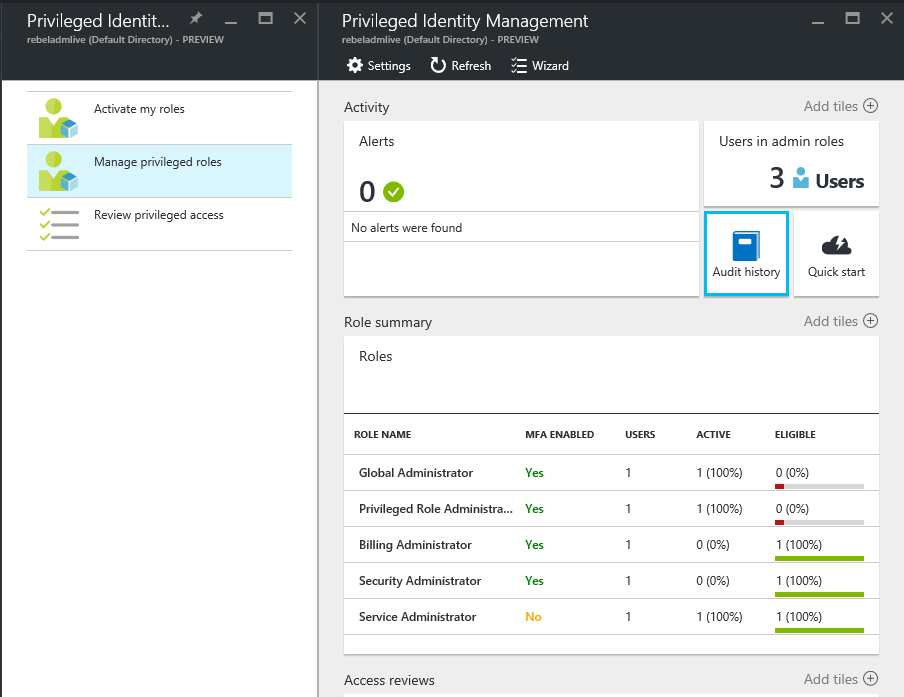The width and height of the screenshot is (904, 697).
Task: Select the 'No alerts were found' message
Action: click(x=406, y=228)
